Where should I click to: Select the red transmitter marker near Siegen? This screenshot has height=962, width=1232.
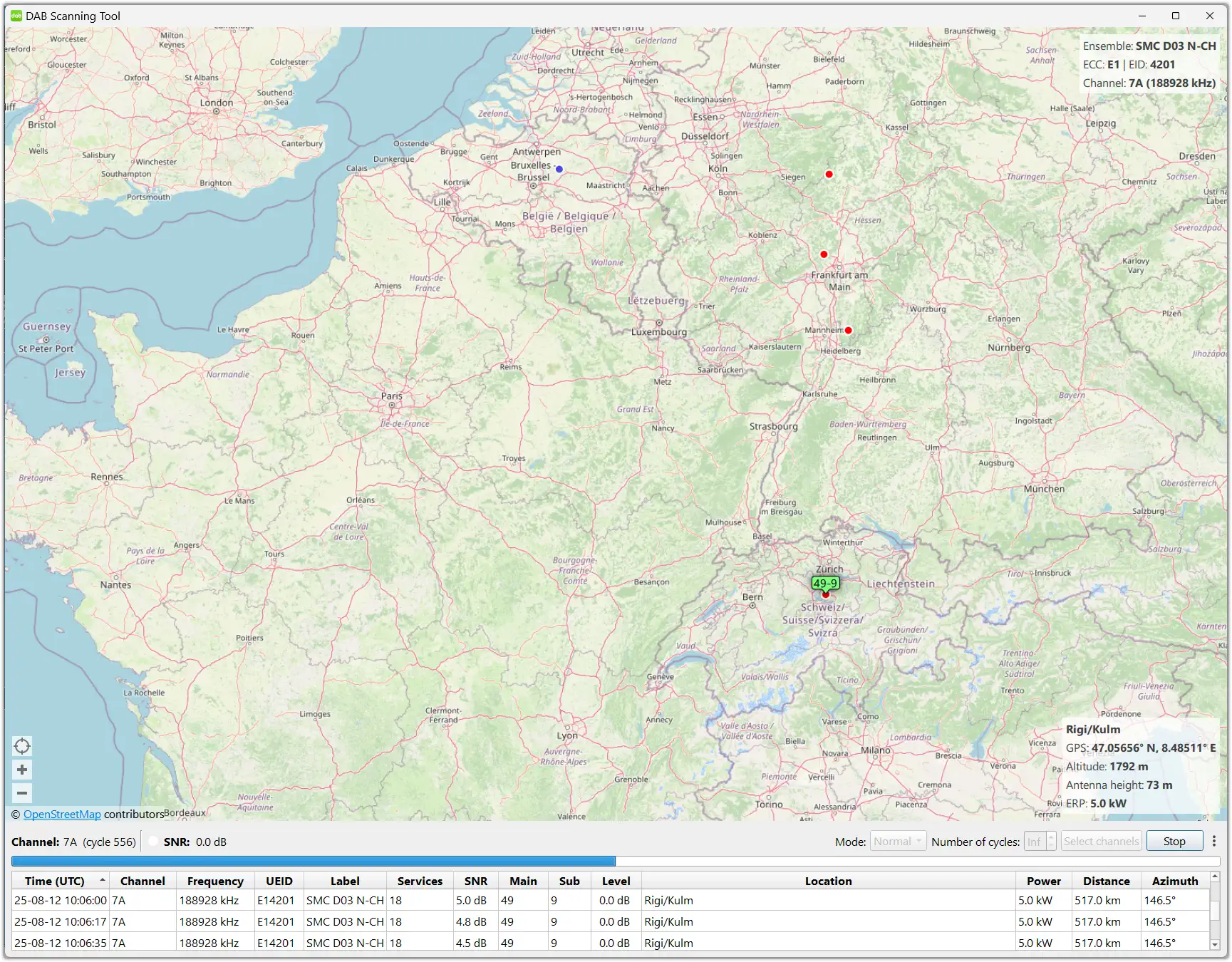[829, 174]
